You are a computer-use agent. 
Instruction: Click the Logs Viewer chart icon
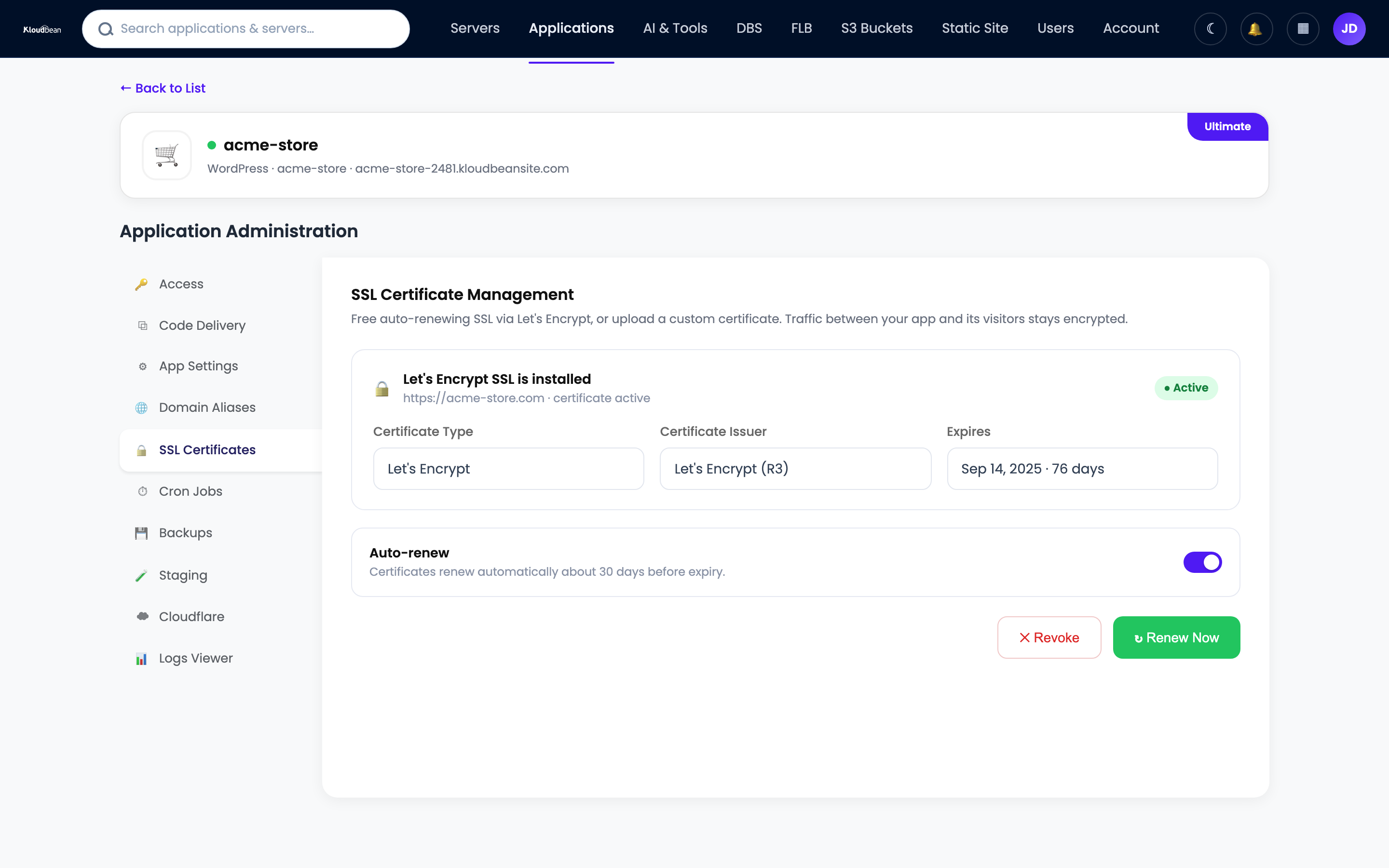141,658
